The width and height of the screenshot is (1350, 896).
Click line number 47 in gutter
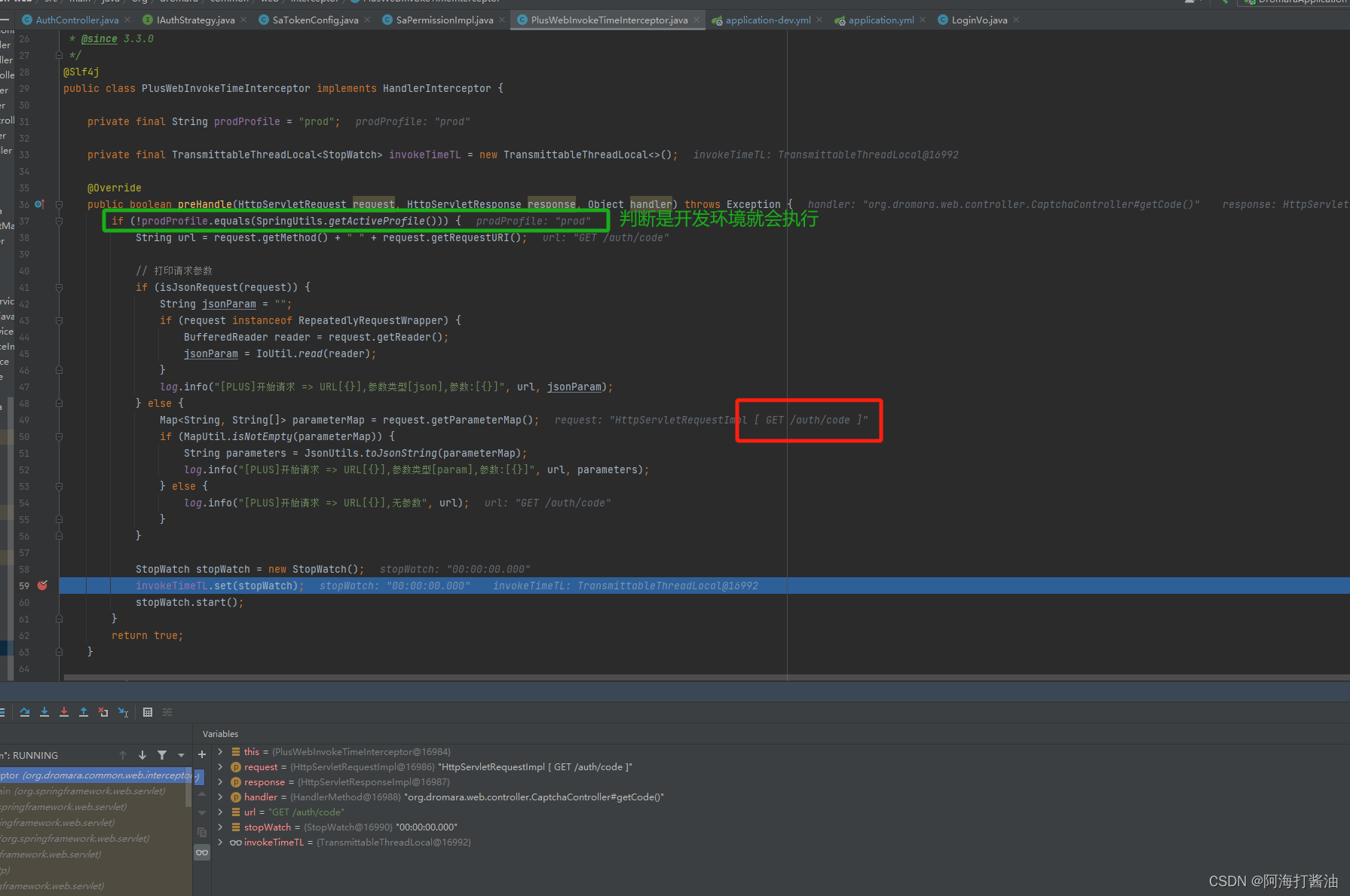point(24,387)
